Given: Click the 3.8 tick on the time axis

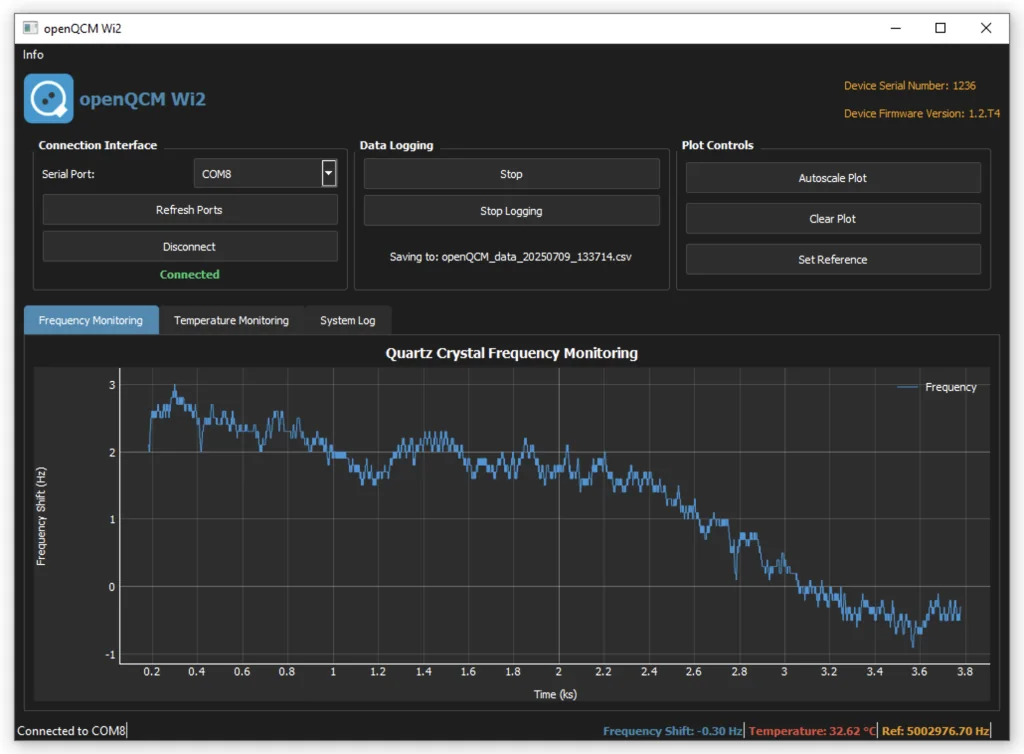Looking at the screenshot, I should tap(965, 671).
